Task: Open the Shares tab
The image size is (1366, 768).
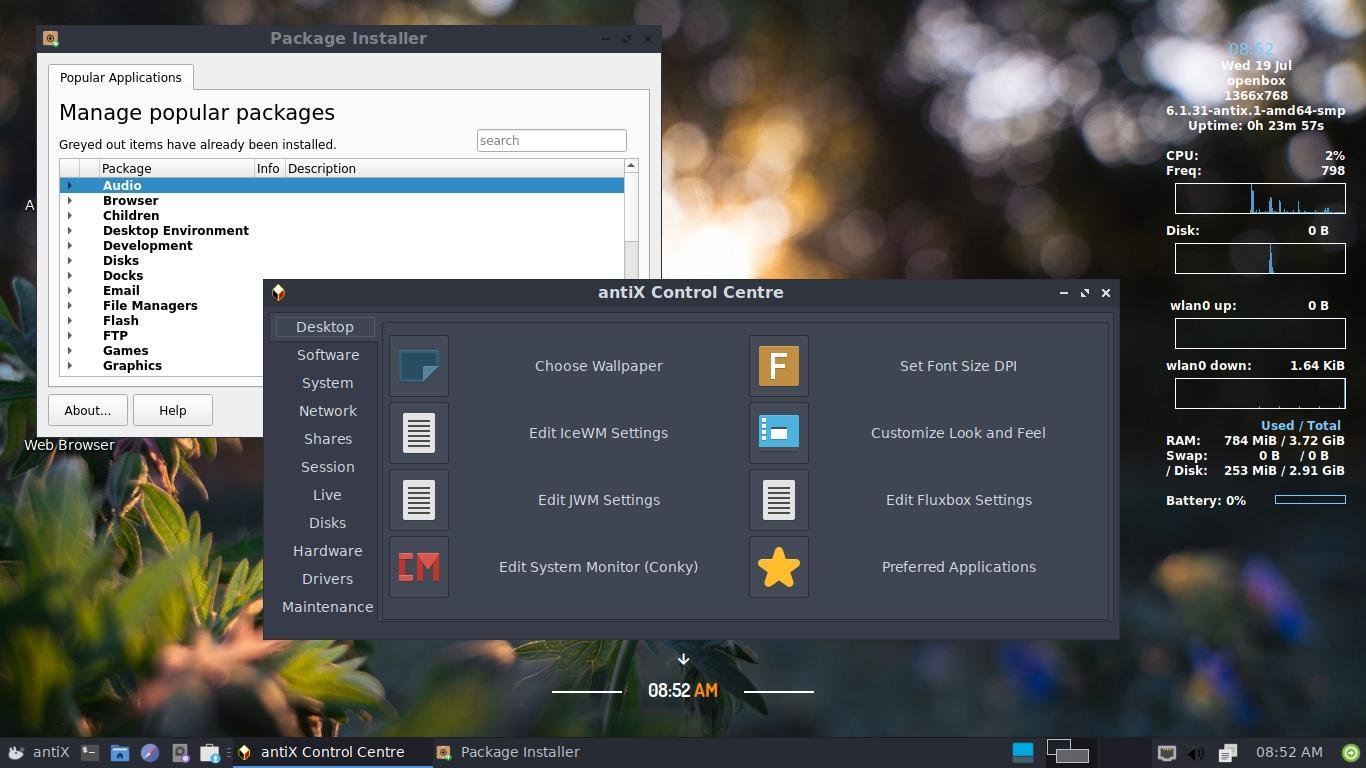Action: click(327, 439)
